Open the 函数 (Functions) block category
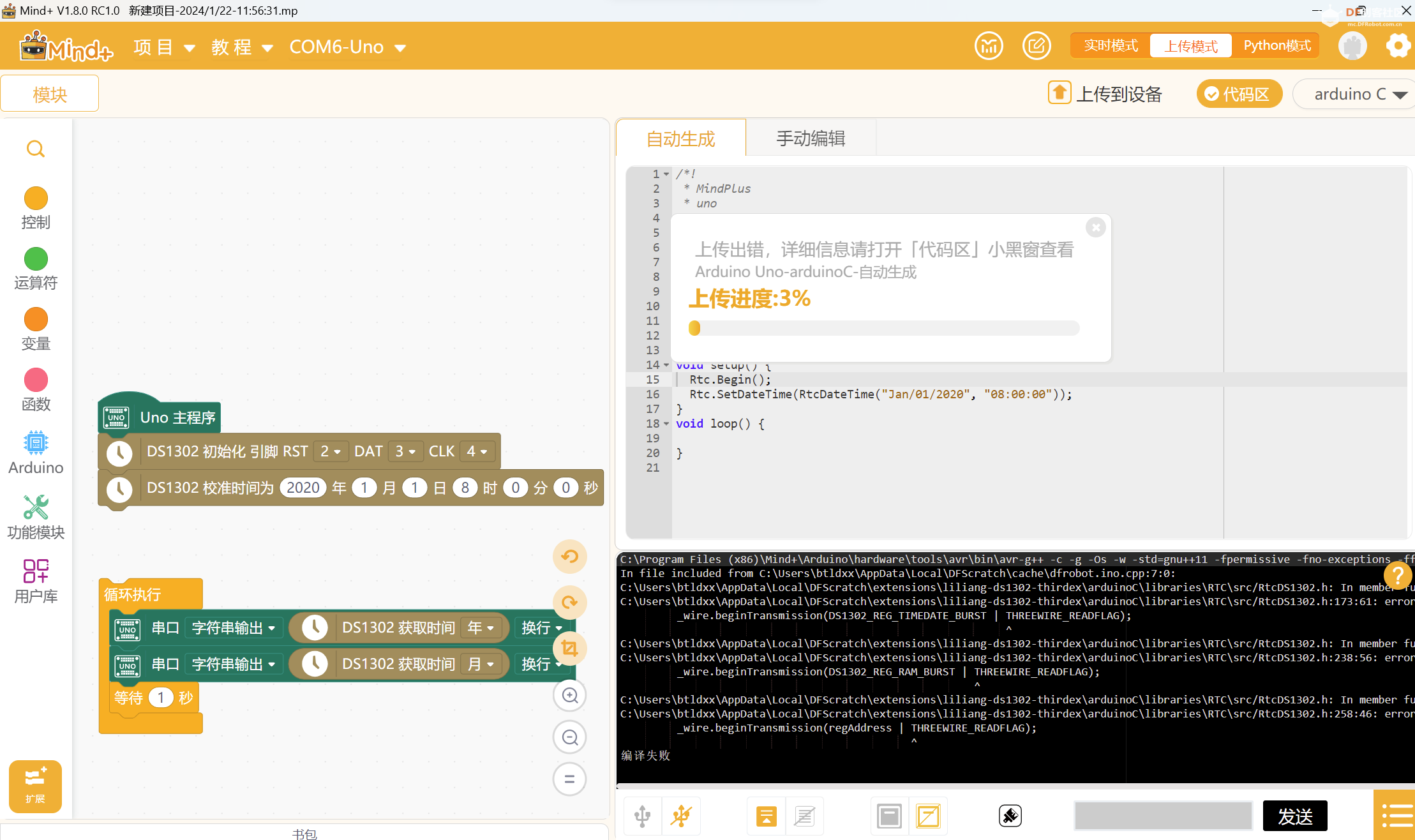This screenshot has width=1415, height=840. (x=36, y=390)
